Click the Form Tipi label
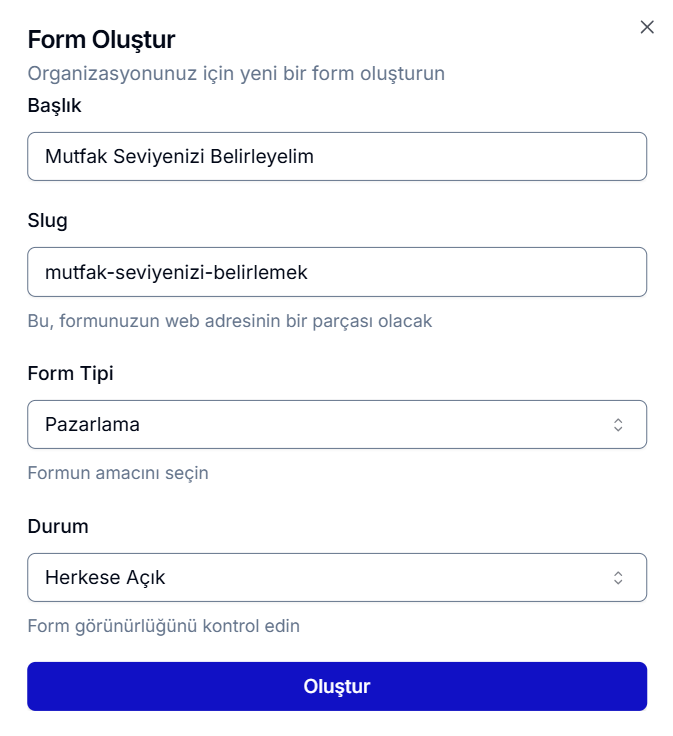 (x=70, y=374)
